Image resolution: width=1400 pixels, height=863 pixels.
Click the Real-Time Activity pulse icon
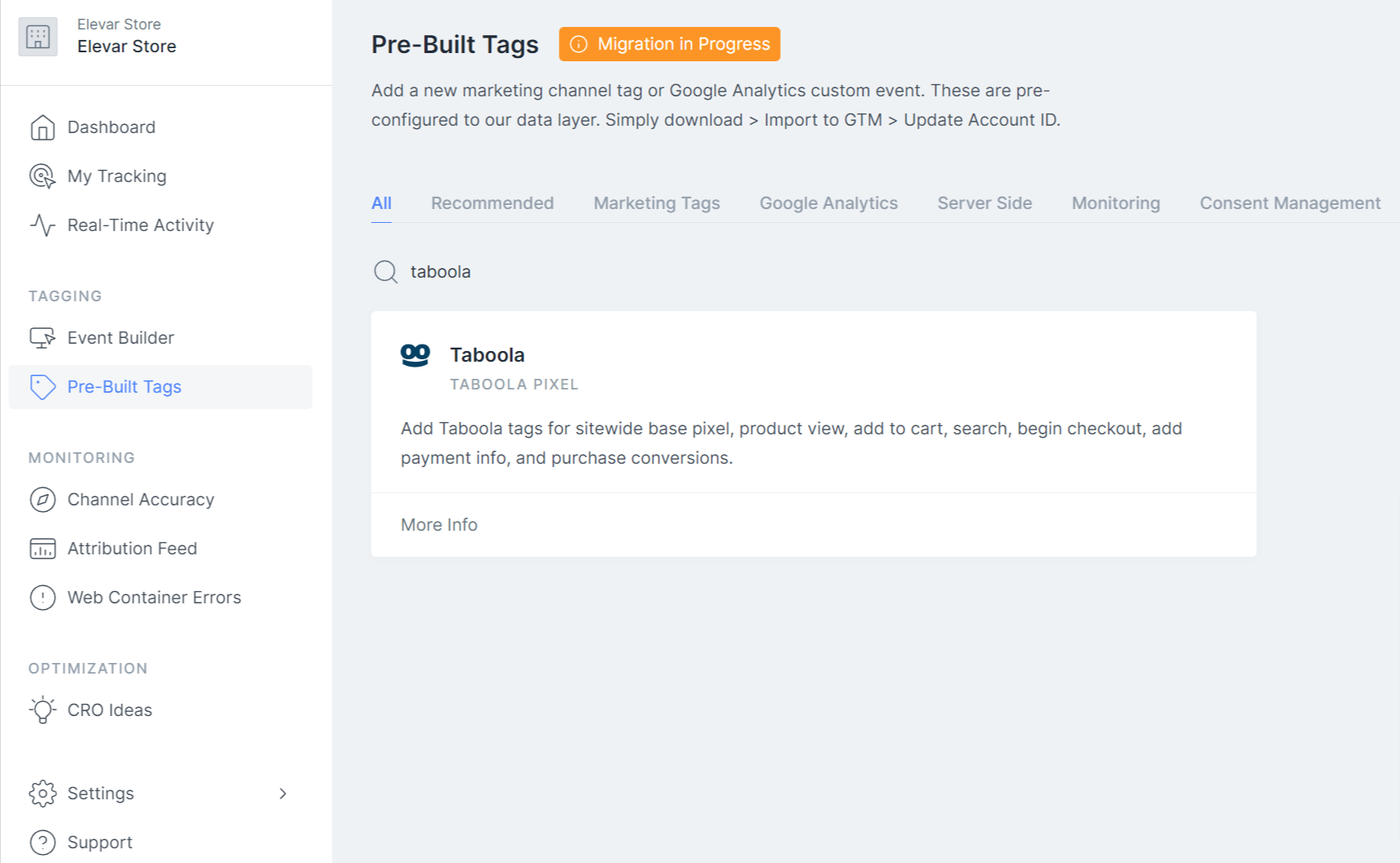pyautogui.click(x=42, y=225)
